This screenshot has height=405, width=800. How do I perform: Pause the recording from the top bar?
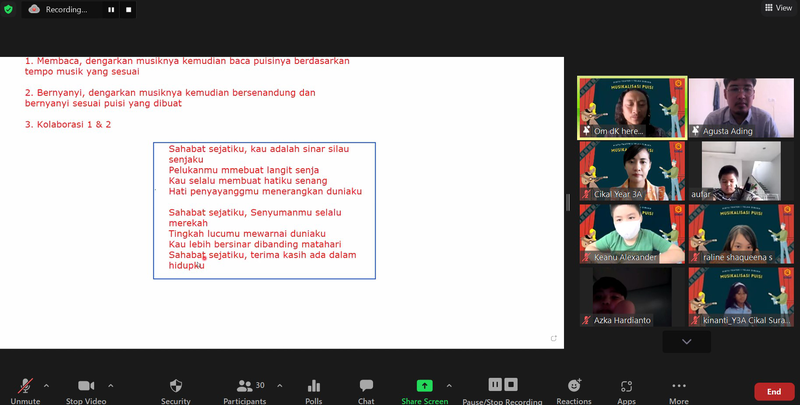tap(111, 9)
